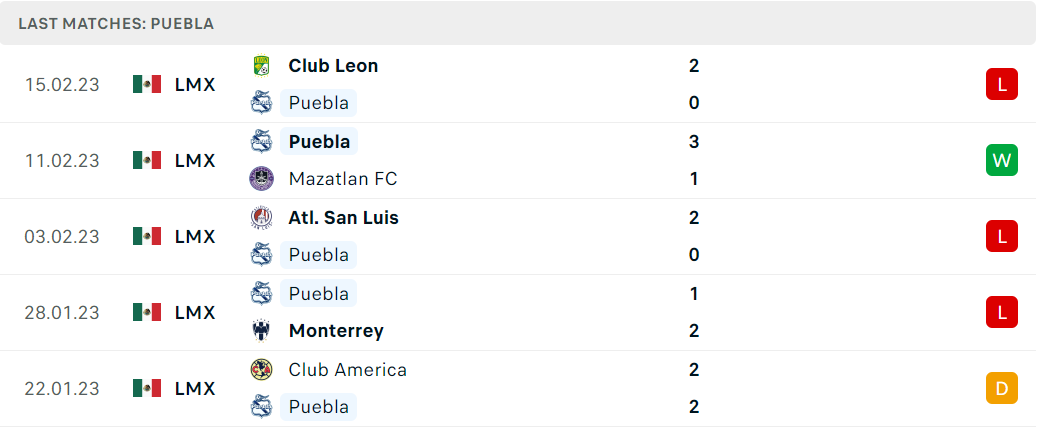Click the orange D result badge
The width and height of the screenshot is (1052, 435).
[1002, 389]
